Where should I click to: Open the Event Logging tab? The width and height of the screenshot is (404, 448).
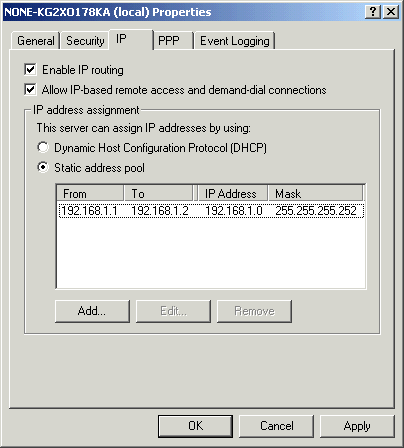point(235,41)
